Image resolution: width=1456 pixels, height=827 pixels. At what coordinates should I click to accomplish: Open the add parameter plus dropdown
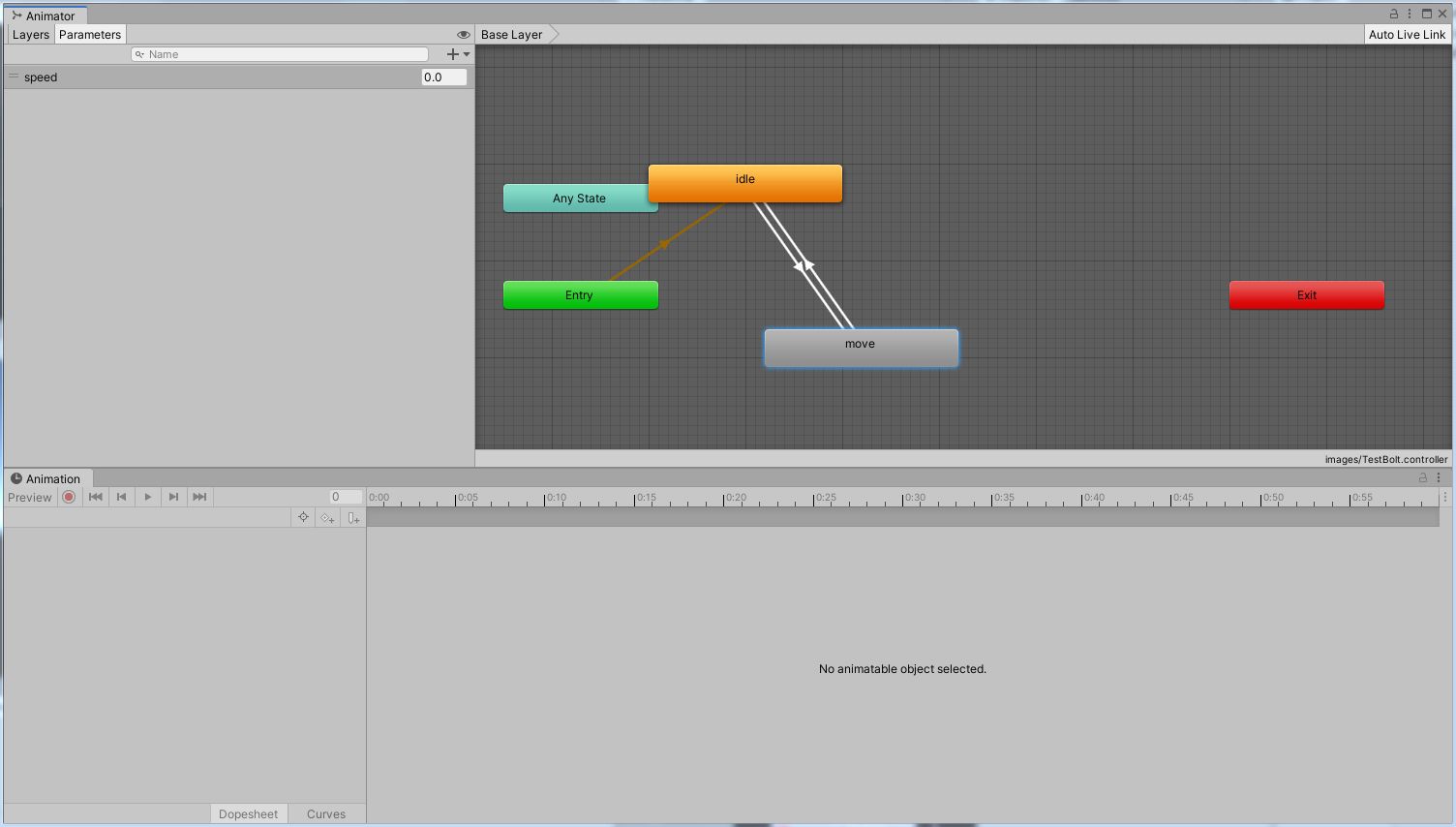tap(455, 53)
